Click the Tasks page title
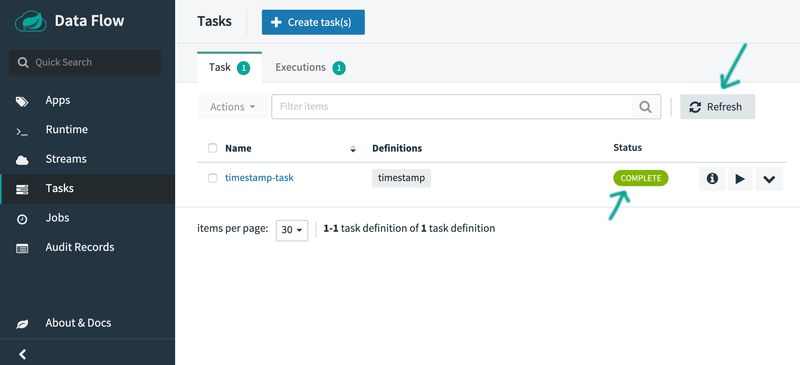The height and width of the screenshot is (365, 800). click(x=214, y=21)
